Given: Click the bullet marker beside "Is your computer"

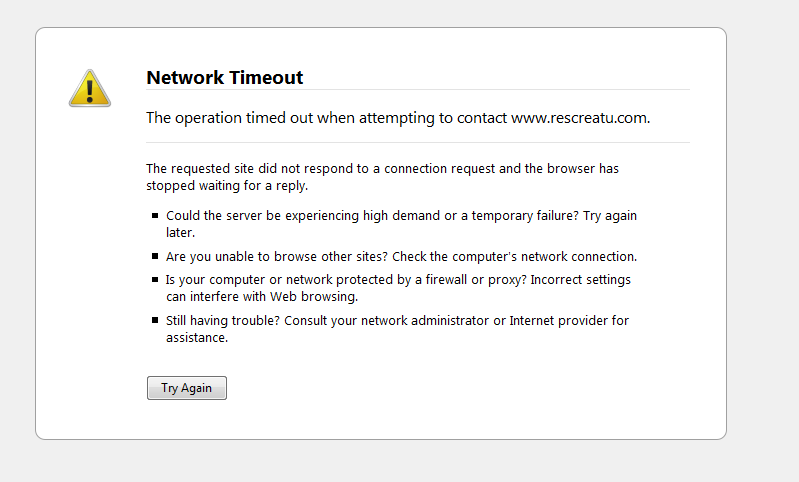Looking at the screenshot, I should point(155,279).
